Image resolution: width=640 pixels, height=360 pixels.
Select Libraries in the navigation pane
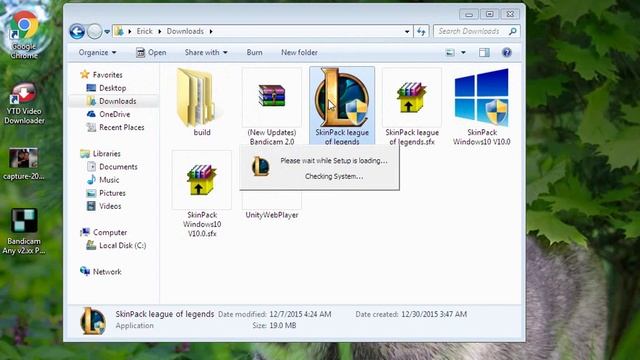click(100, 153)
